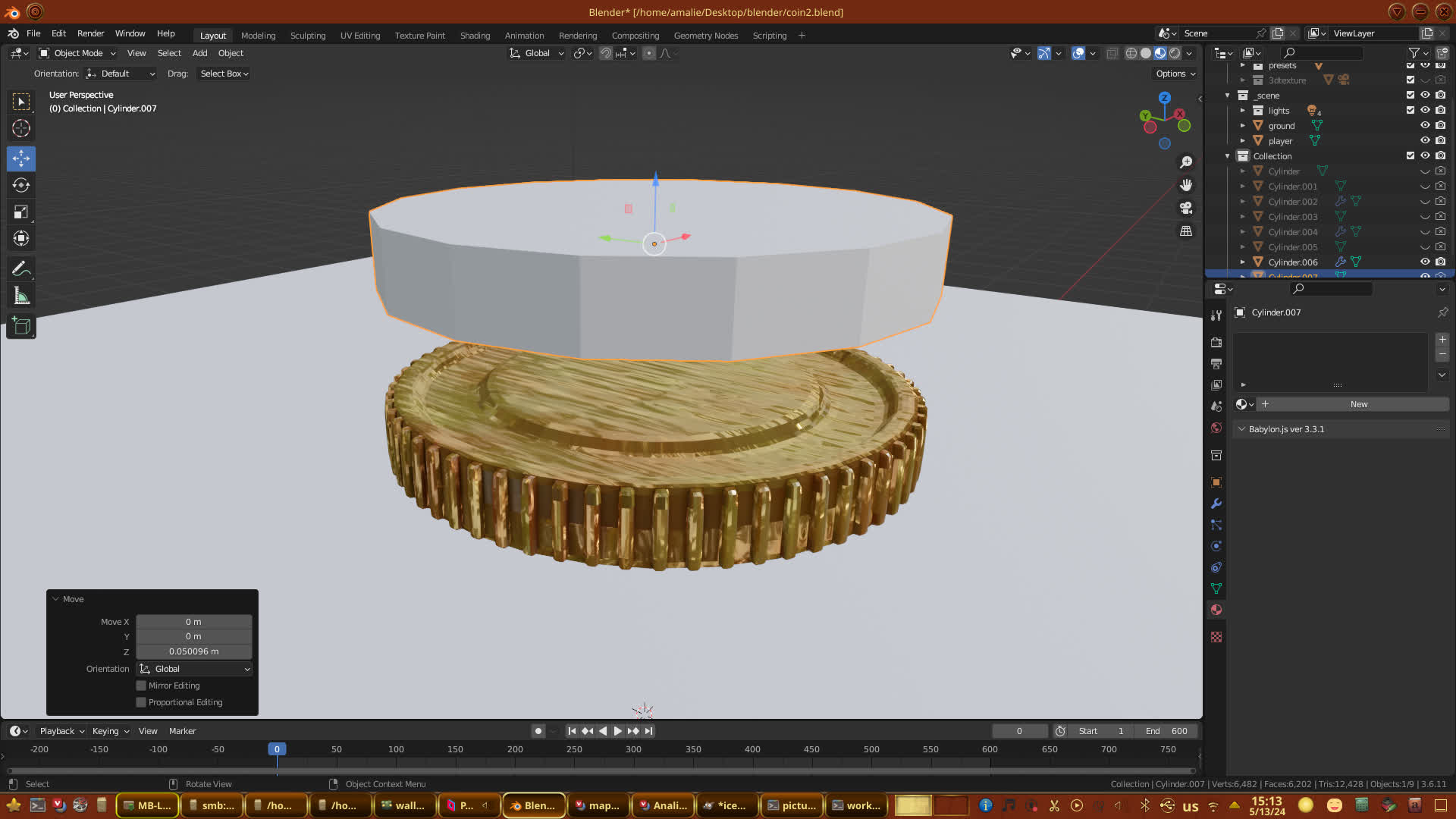Click the New material button
Screen dimensions: 1456x819
pyautogui.click(x=1358, y=404)
